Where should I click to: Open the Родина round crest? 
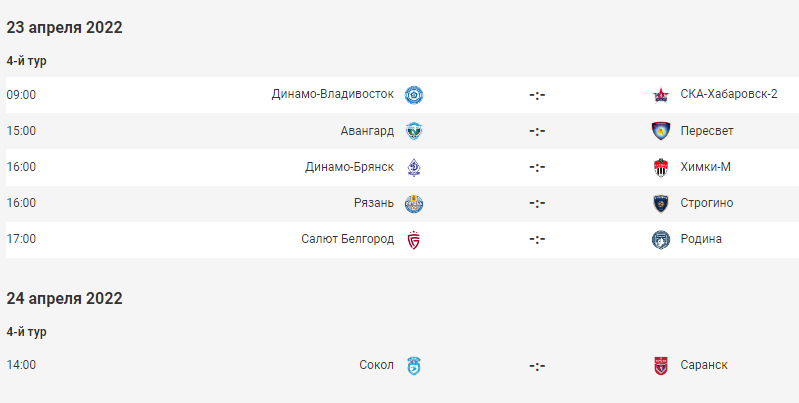pyautogui.click(x=661, y=239)
